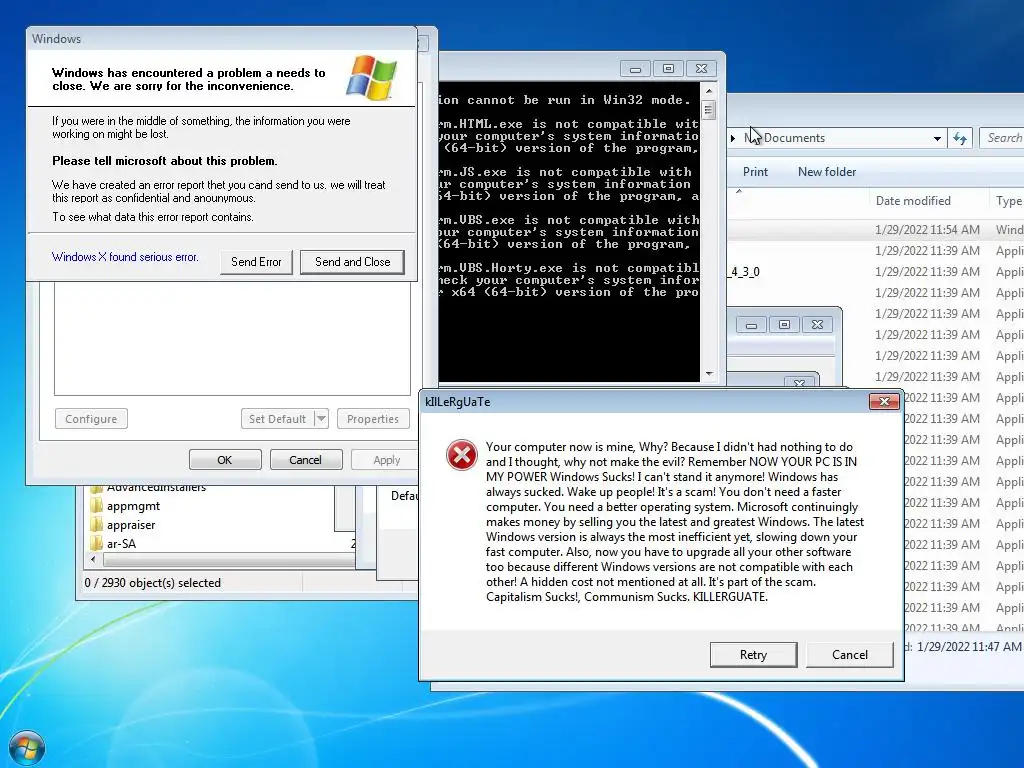Maximize the small window behind the kIlLeRgUaTe dialog

click(x=784, y=325)
